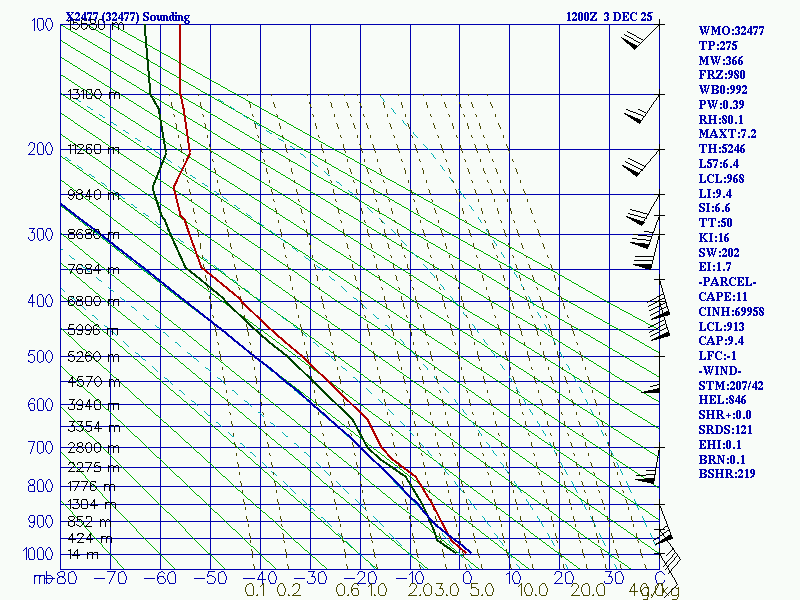Image resolution: width=800 pixels, height=600 pixels.
Task: Click the 5260 m height label
Action: pos(93,357)
